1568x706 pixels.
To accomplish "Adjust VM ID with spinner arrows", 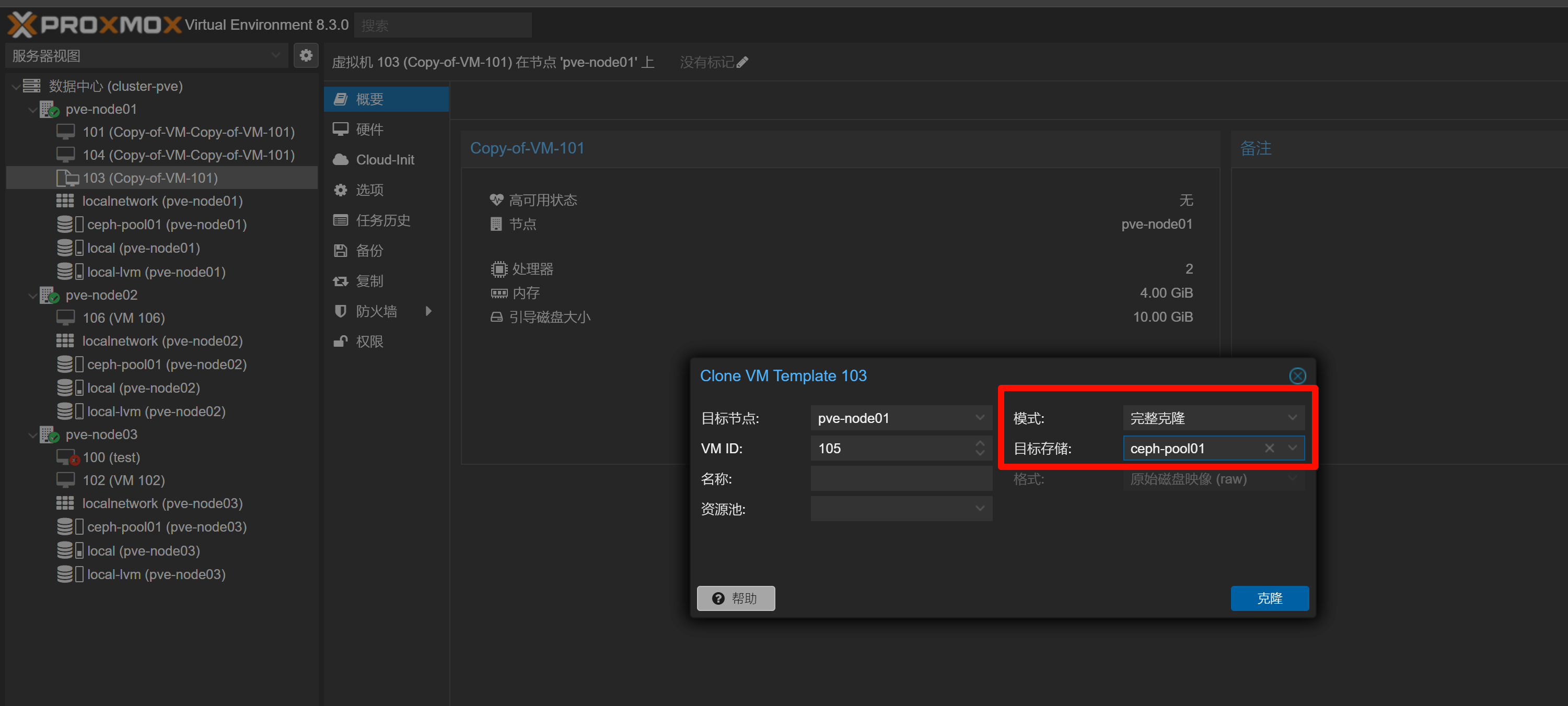I will (979, 448).
